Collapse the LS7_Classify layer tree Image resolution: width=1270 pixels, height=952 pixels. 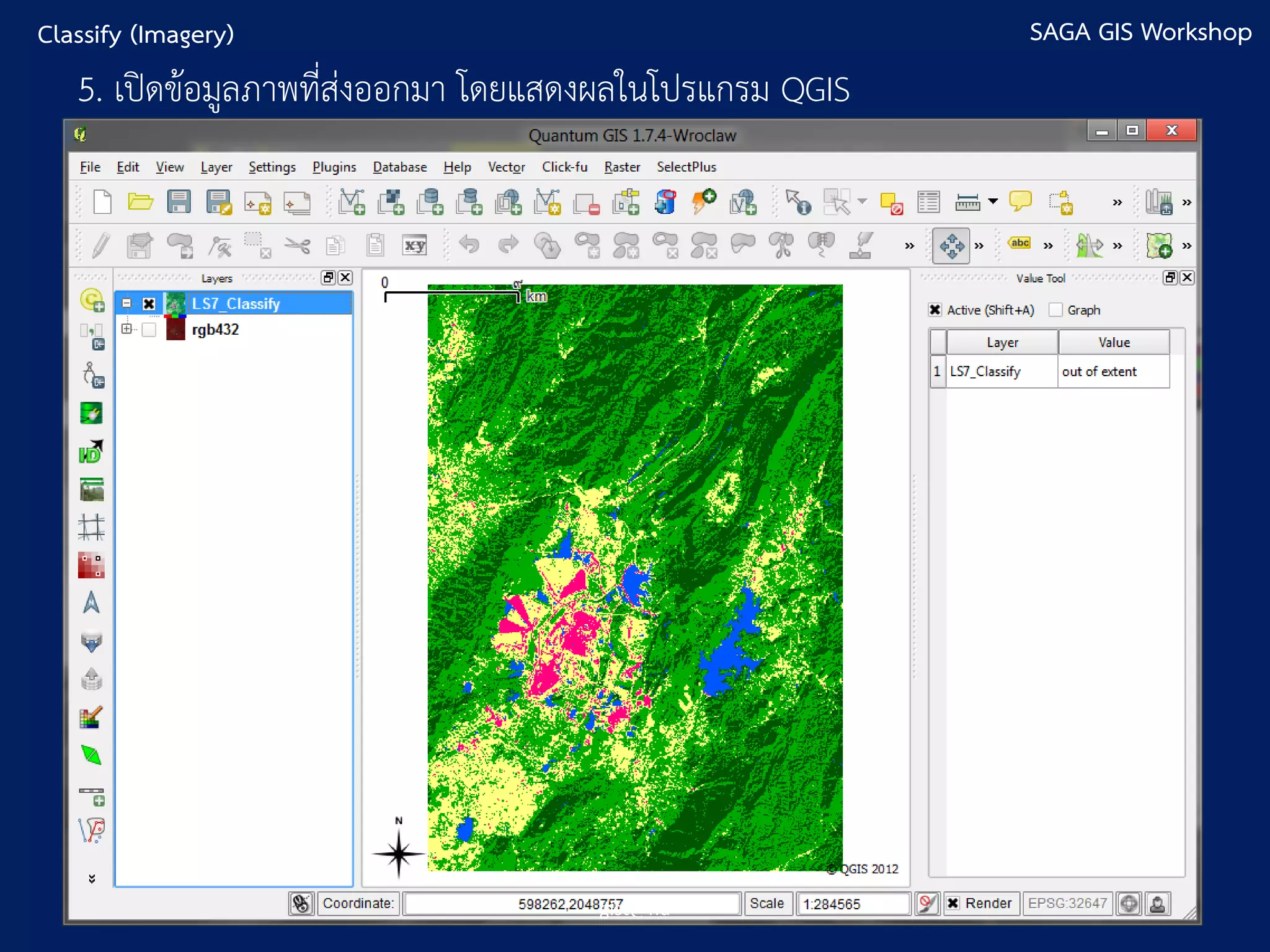127,304
